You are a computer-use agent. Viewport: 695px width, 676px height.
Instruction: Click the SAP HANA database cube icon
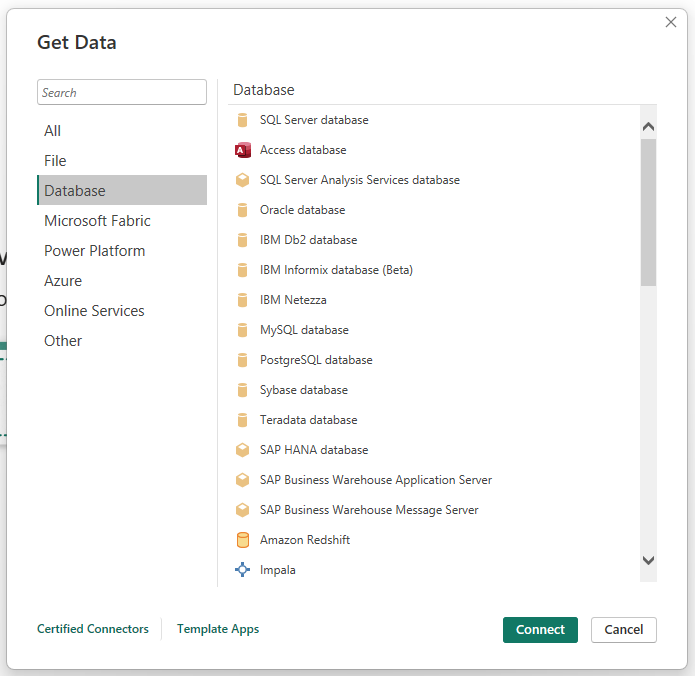[x=242, y=450]
